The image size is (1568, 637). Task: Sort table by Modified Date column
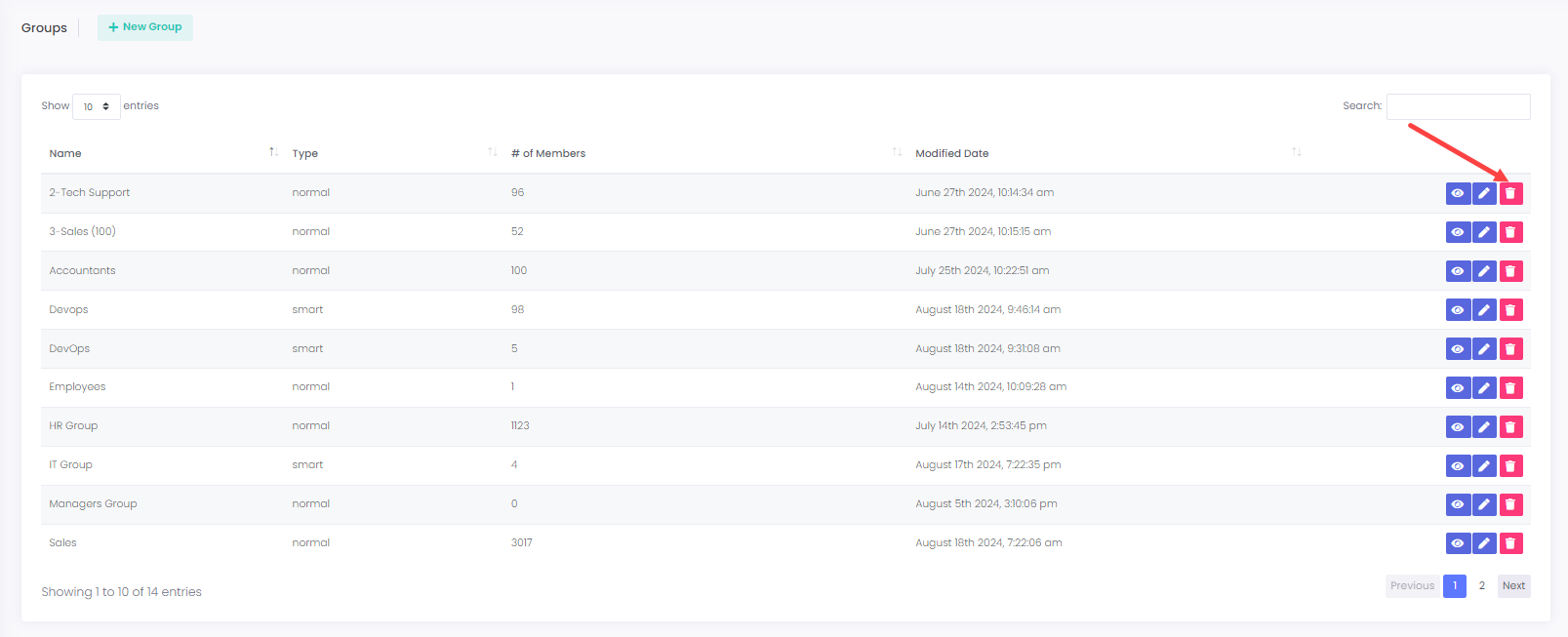[951, 153]
